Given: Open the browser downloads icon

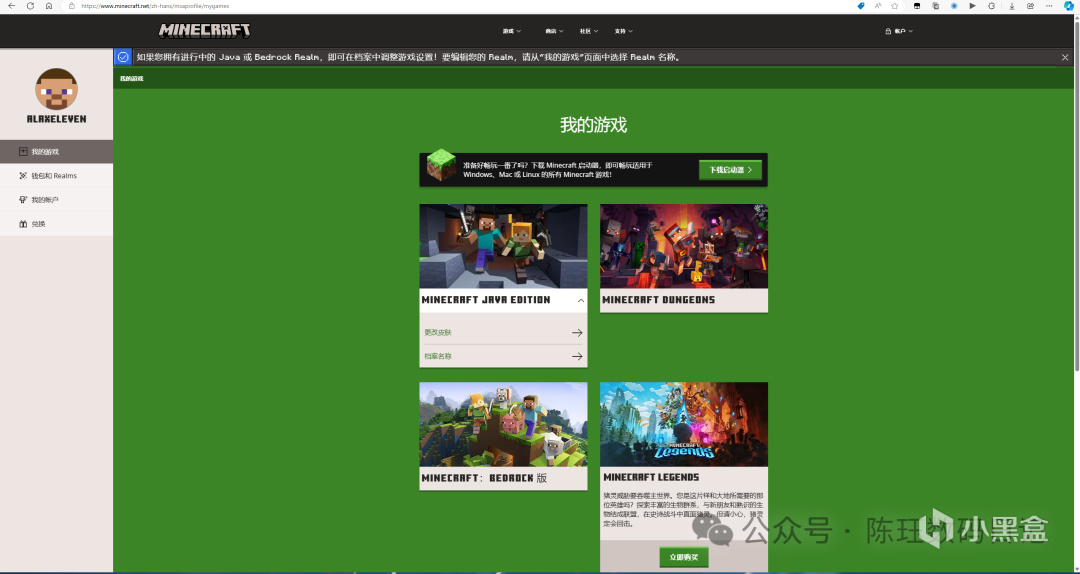Looking at the screenshot, I should pos(1012,6).
